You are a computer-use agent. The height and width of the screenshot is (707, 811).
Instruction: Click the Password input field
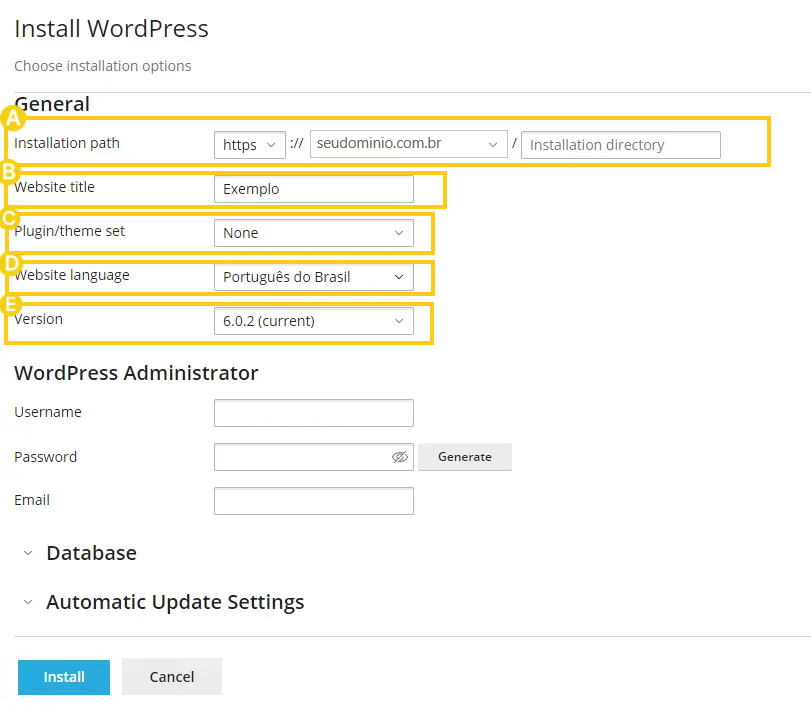click(314, 457)
